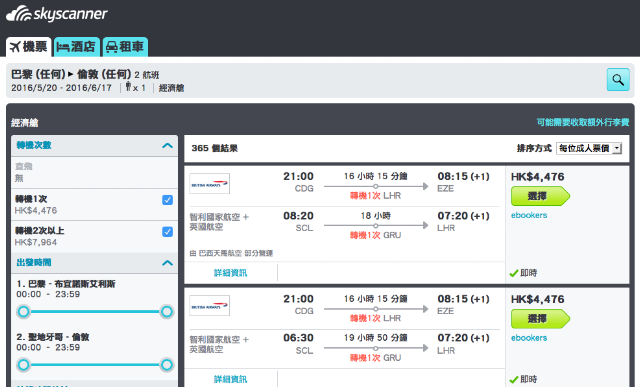
Task: Click the passenger icon x 1
Action: coord(136,87)
